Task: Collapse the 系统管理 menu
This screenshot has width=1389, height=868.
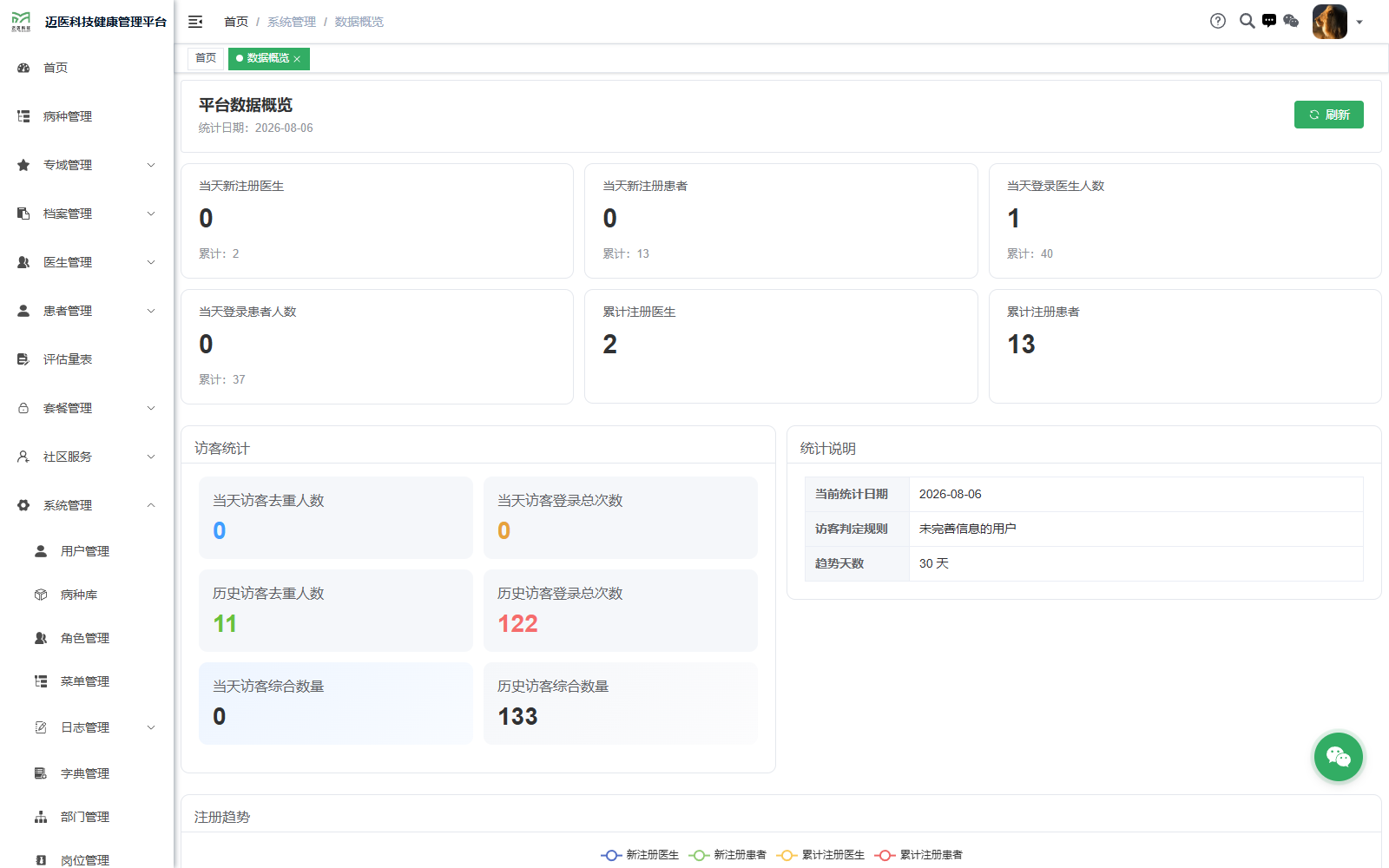Action: 87,505
